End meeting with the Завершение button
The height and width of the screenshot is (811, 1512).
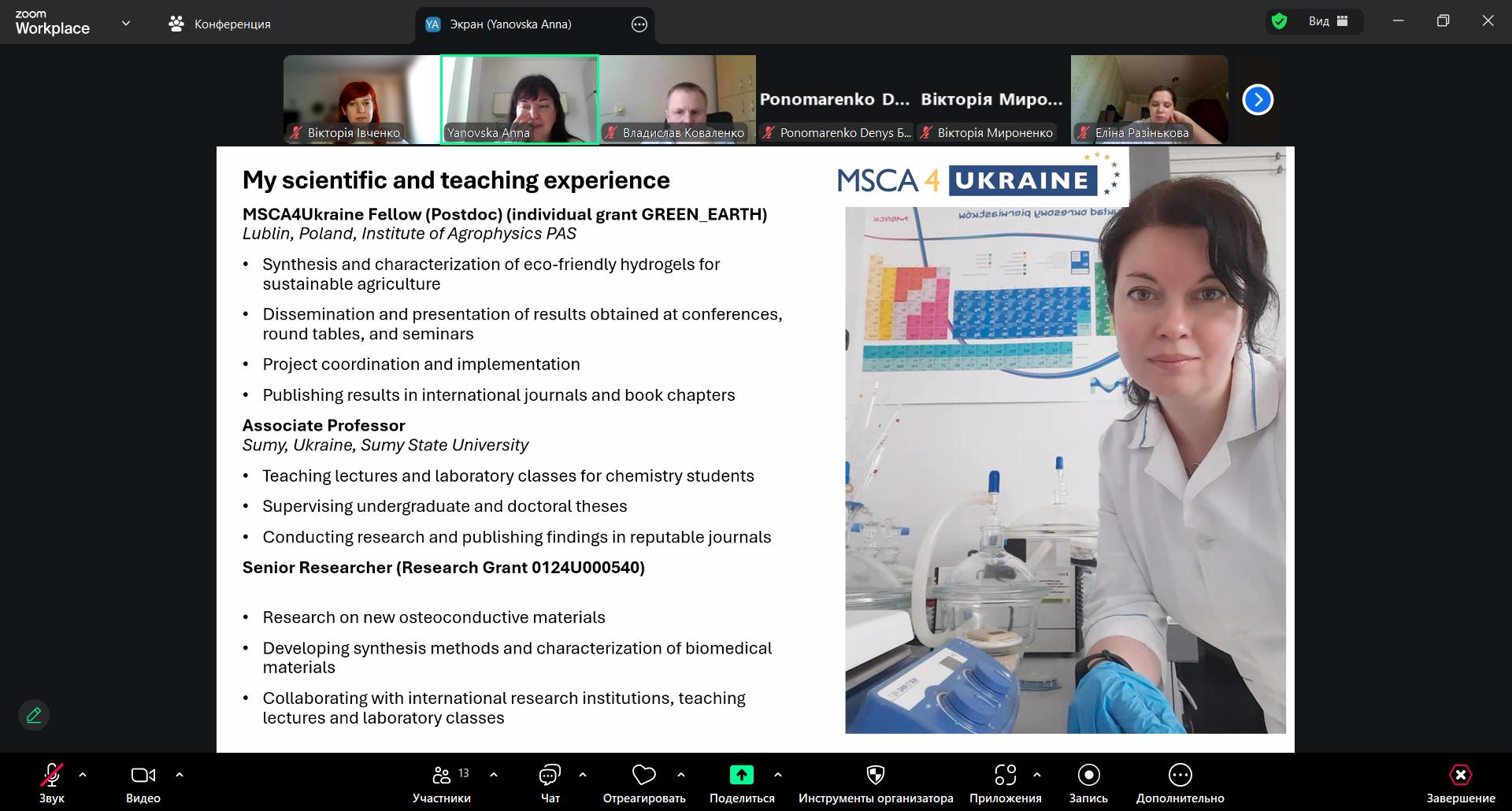tap(1460, 776)
